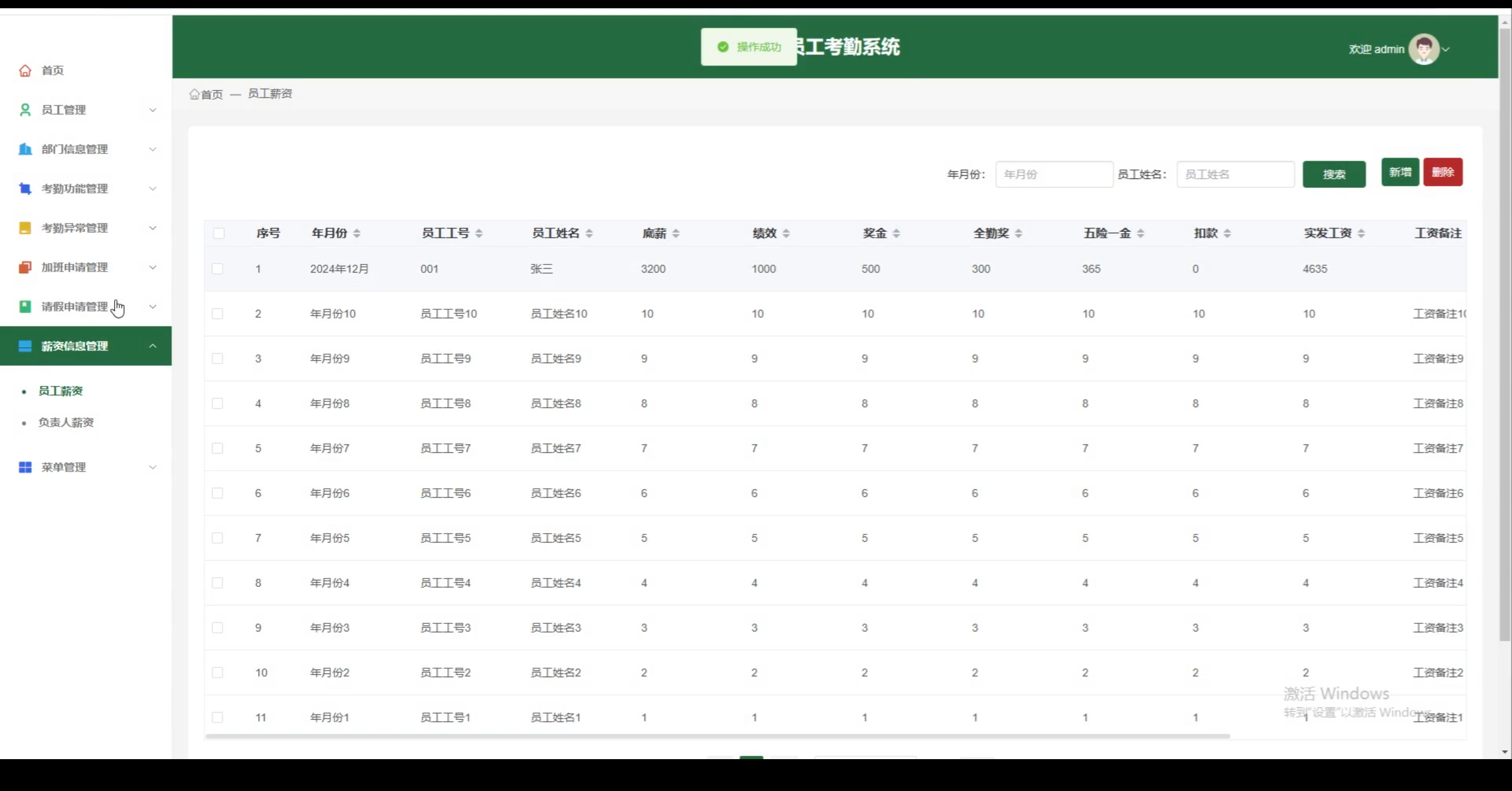1512x791 pixels.
Task: Expand 考勤异常管理 menu chevron
Action: [x=152, y=228]
